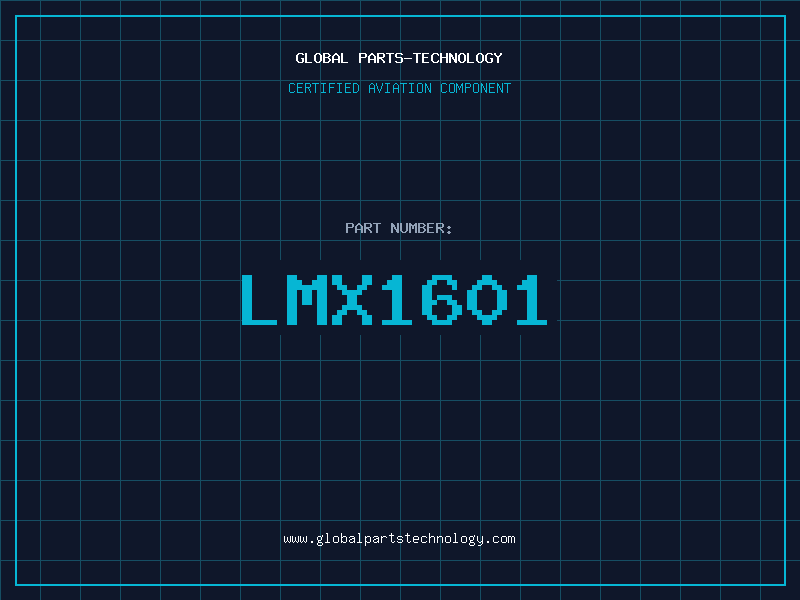800x600 pixels.
Task: Select the part number LMX1601
Action: pyautogui.click(x=394, y=299)
